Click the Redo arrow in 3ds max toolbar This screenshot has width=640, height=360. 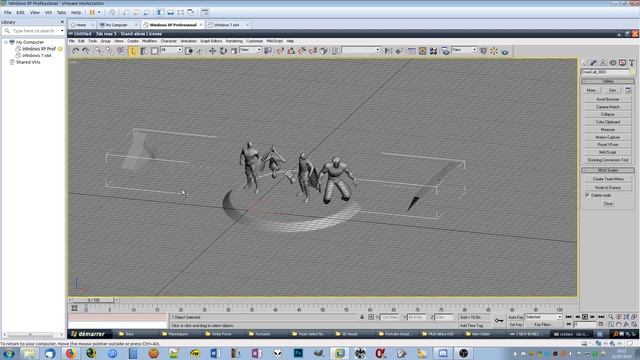click(86, 51)
